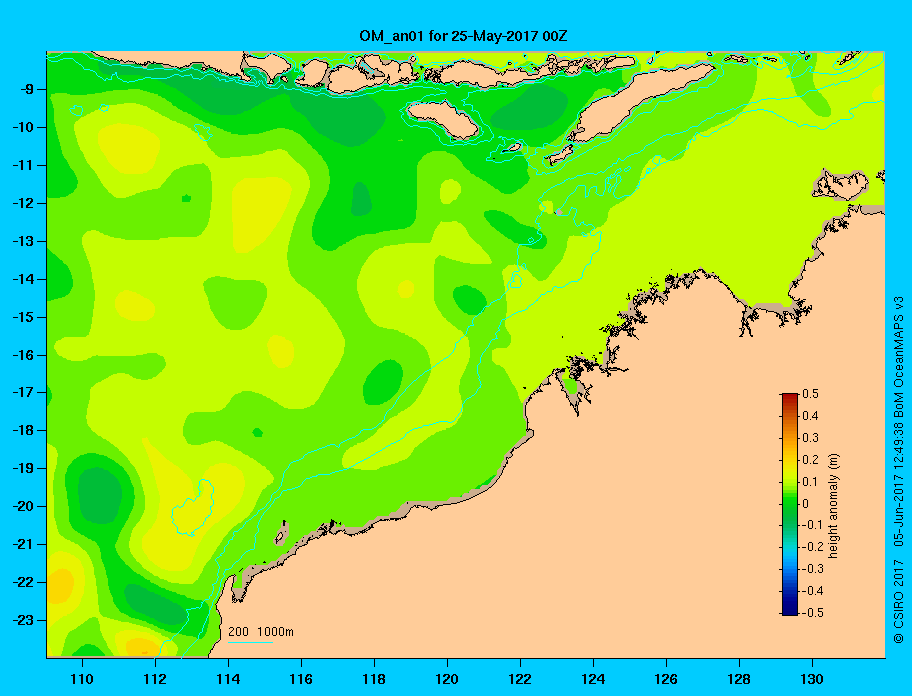The width and height of the screenshot is (912, 696).
Task: Click the '130' longitude axis label
Action: click(812, 679)
